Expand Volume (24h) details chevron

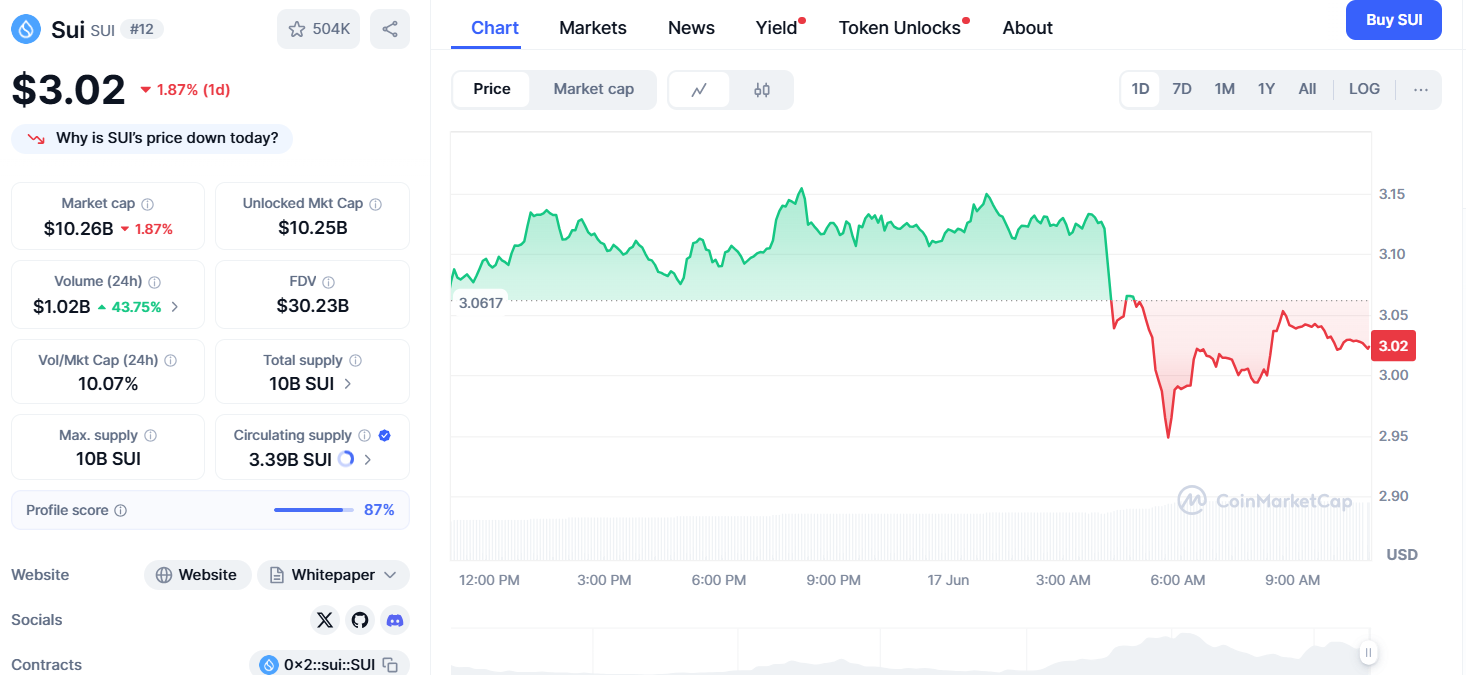coord(175,307)
